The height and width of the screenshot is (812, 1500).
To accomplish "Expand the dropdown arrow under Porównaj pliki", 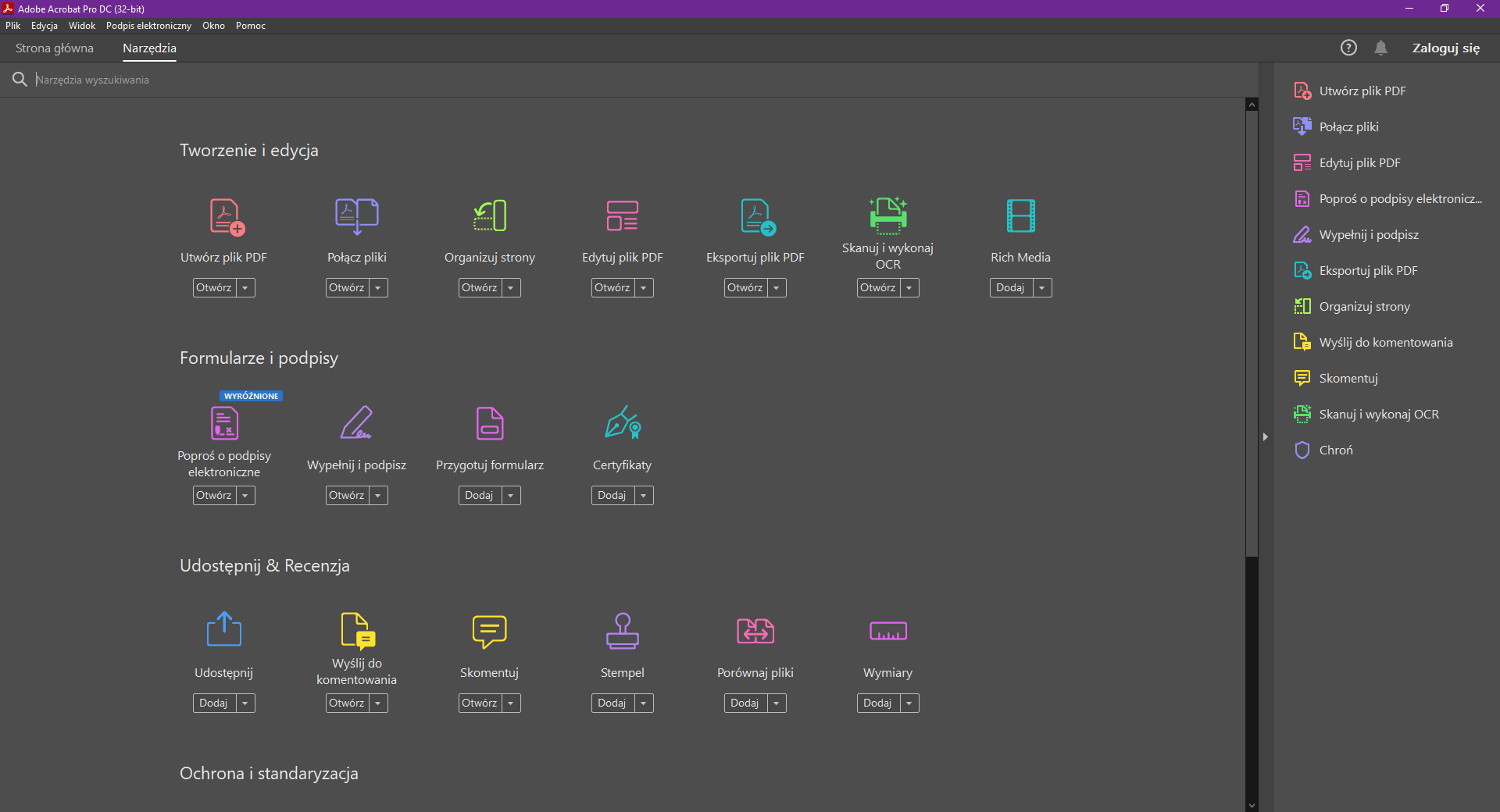I will pyautogui.click(x=777, y=703).
